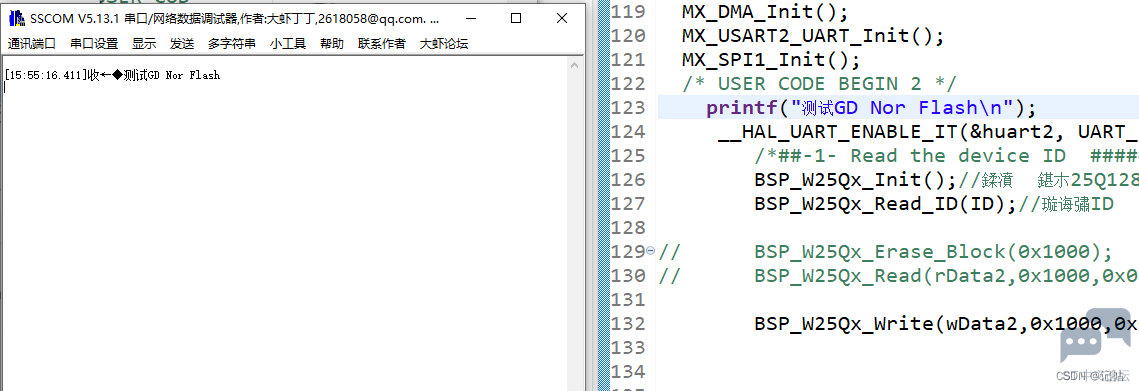1139x391 pixels.
Task: Open the 帮助 menu
Action: point(332,44)
